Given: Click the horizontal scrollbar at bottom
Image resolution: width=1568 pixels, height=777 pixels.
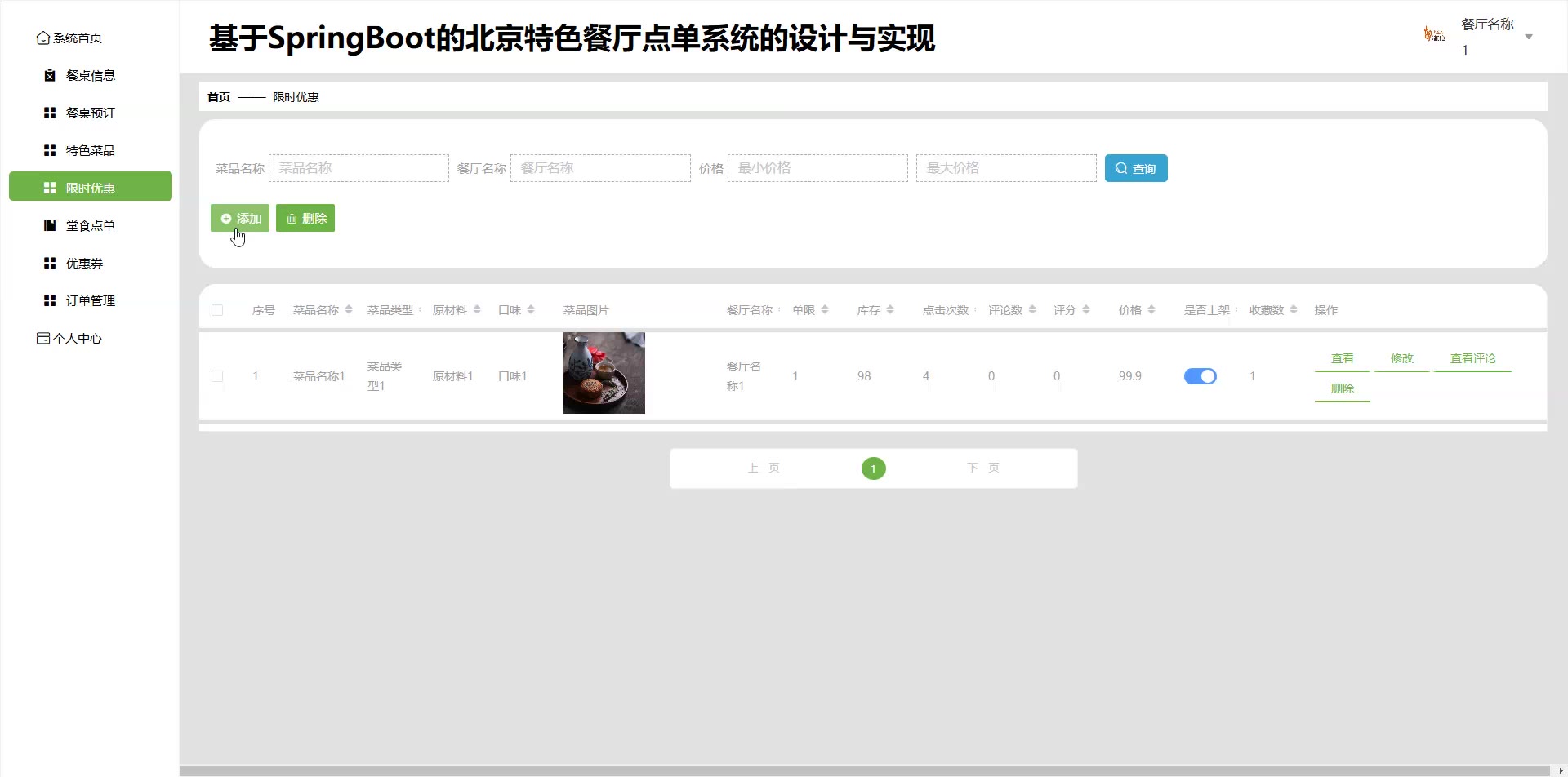Looking at the screenshot, I should [x=865, y=770].
